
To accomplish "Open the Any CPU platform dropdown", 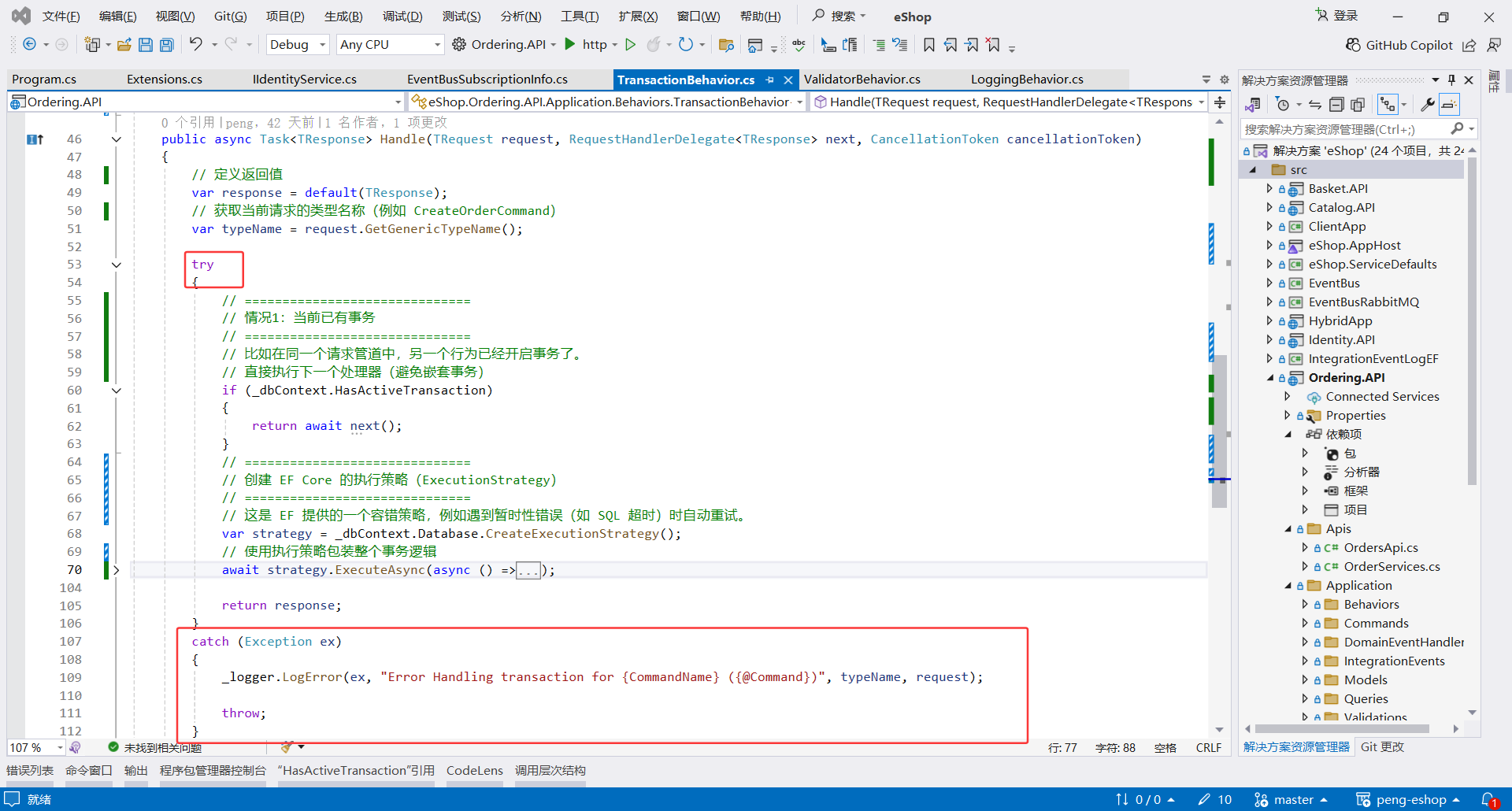I will tap(390, 45).
